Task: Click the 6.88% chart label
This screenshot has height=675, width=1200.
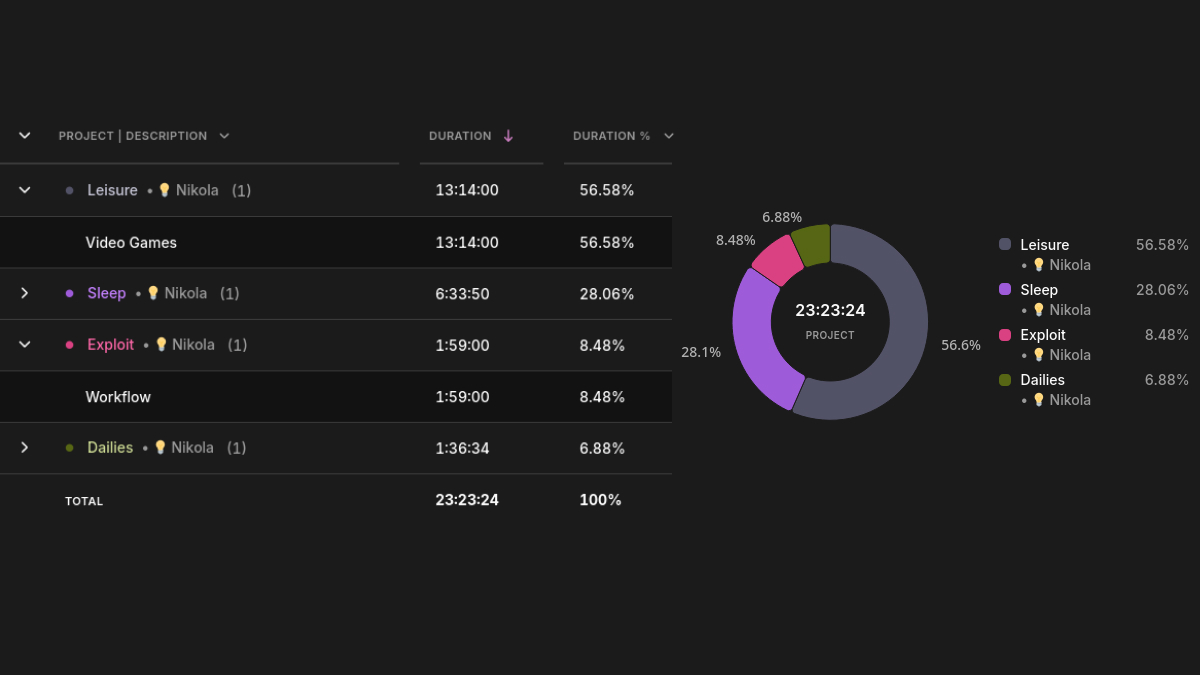Action: pyautogui.click(x=782, y=217)
